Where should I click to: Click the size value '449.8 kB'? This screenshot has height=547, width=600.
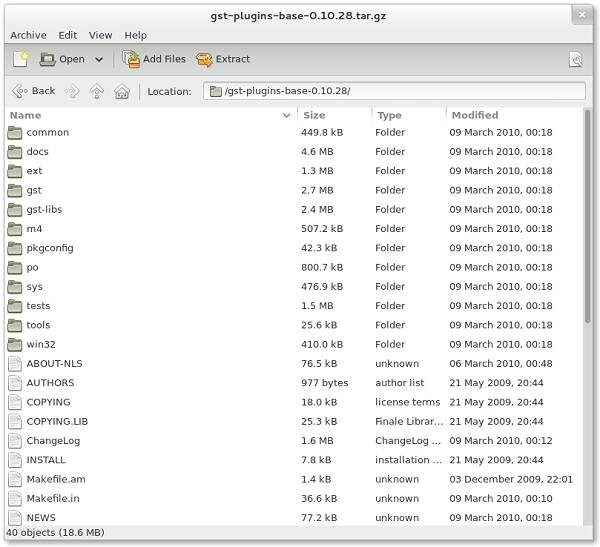(x=322, y=132)
